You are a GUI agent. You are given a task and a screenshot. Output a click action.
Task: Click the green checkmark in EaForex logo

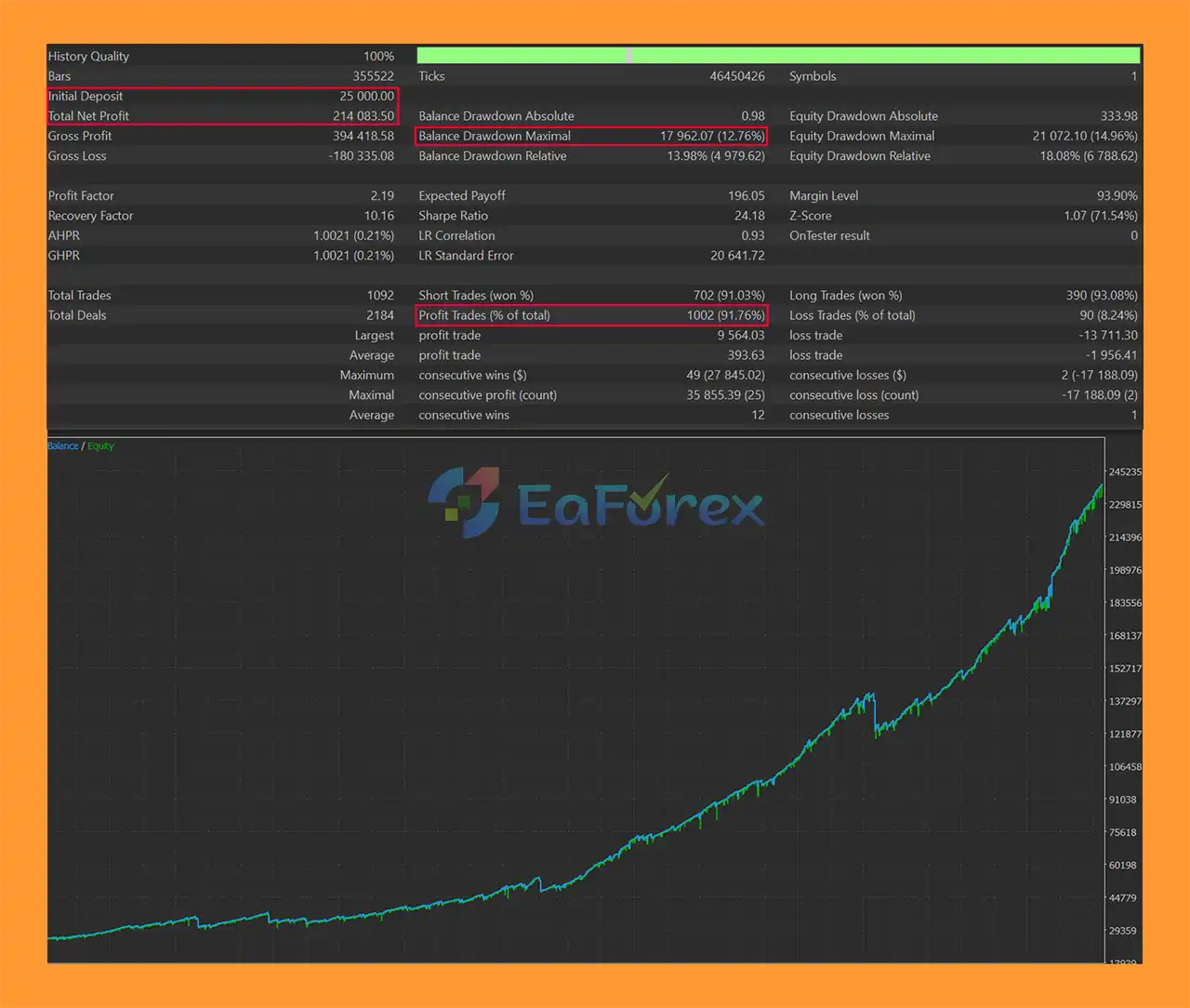point(648,493)
